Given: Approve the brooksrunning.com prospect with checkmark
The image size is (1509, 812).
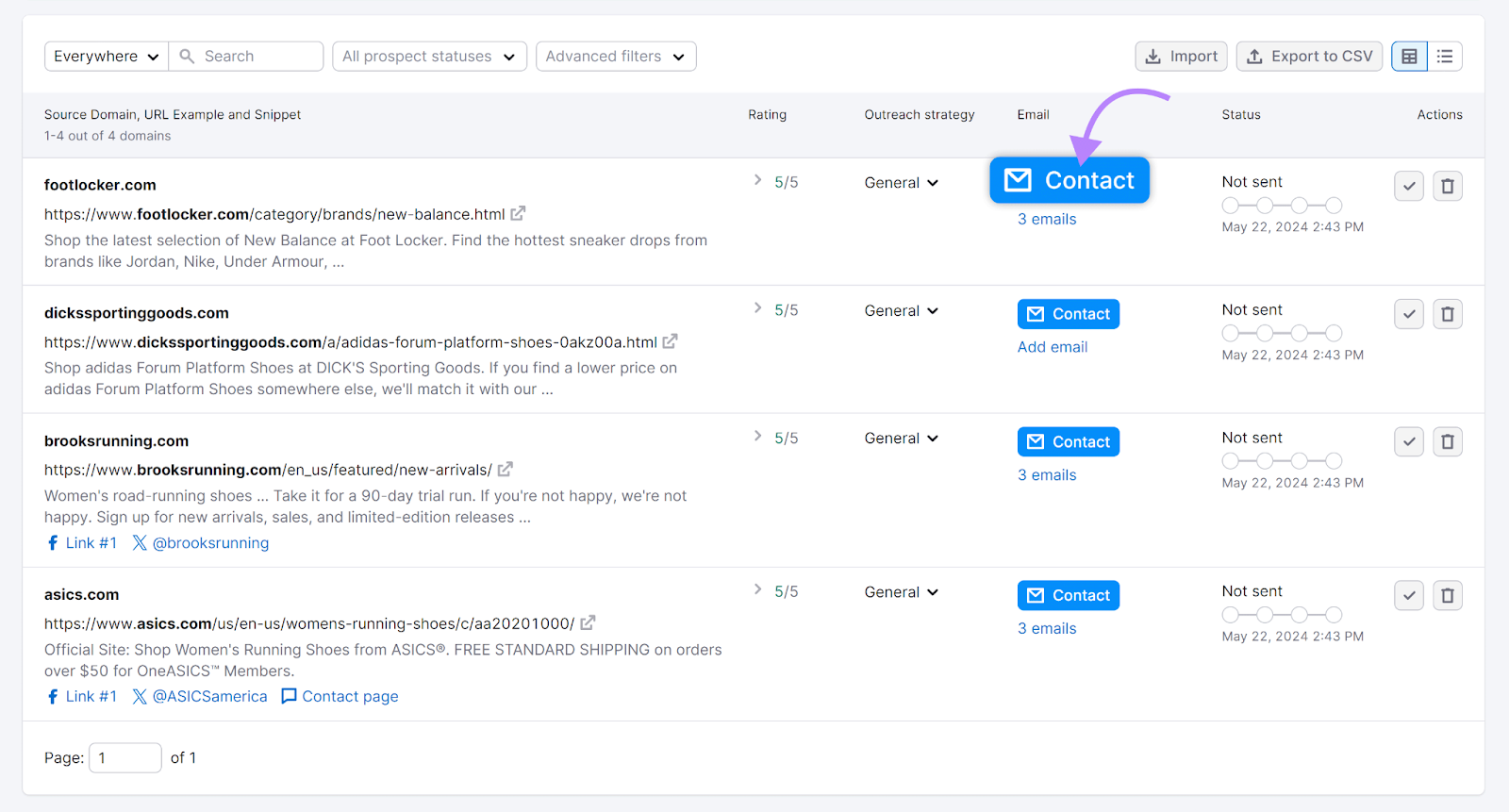Looking at the screenshot, I should (1408, 441).
